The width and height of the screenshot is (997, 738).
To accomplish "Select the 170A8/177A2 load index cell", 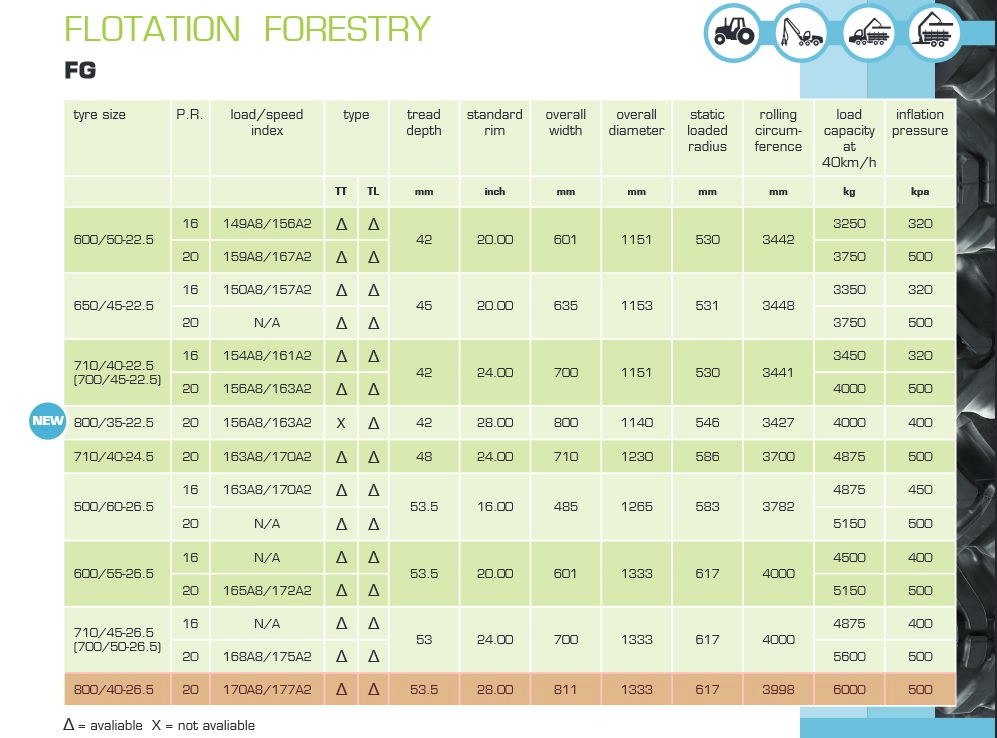I will (267, 689).
